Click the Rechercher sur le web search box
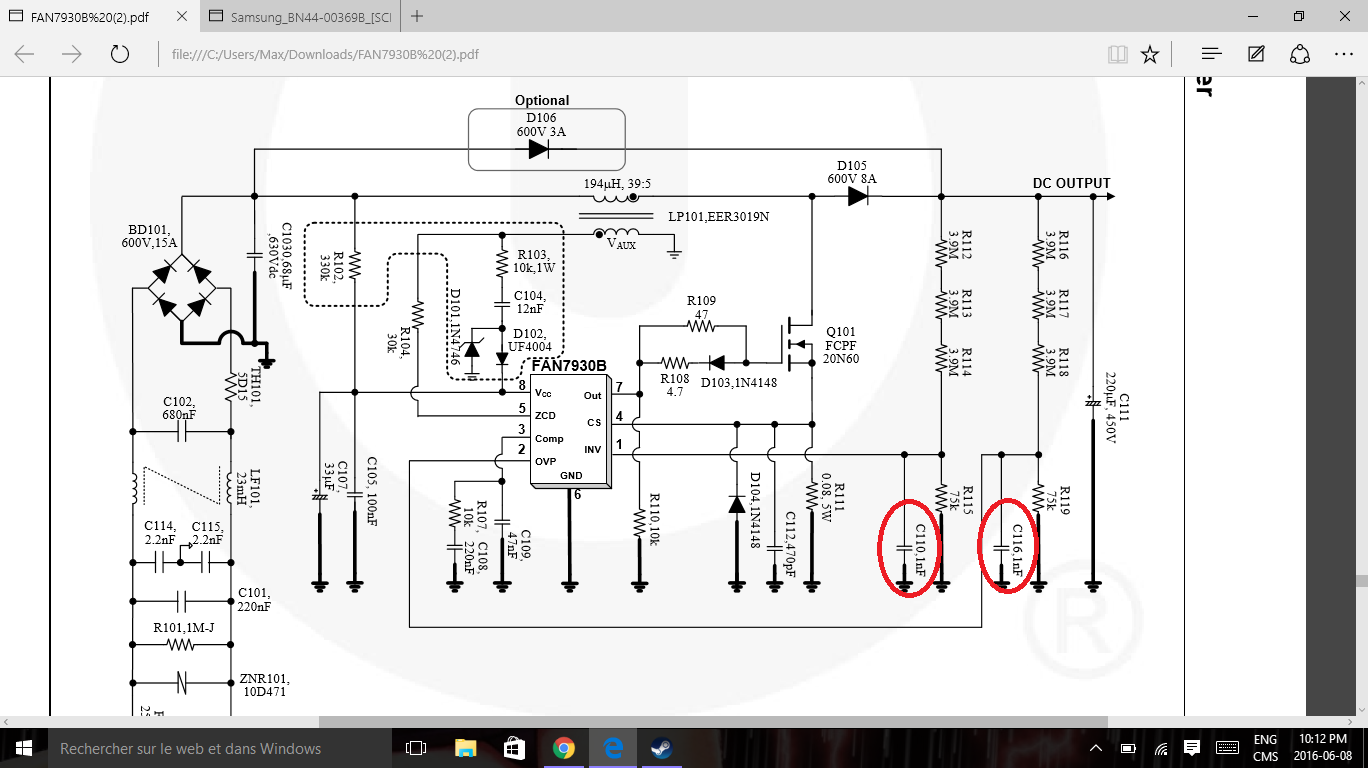This screenshot has height=768, width=1368. (x=220, y=748)
